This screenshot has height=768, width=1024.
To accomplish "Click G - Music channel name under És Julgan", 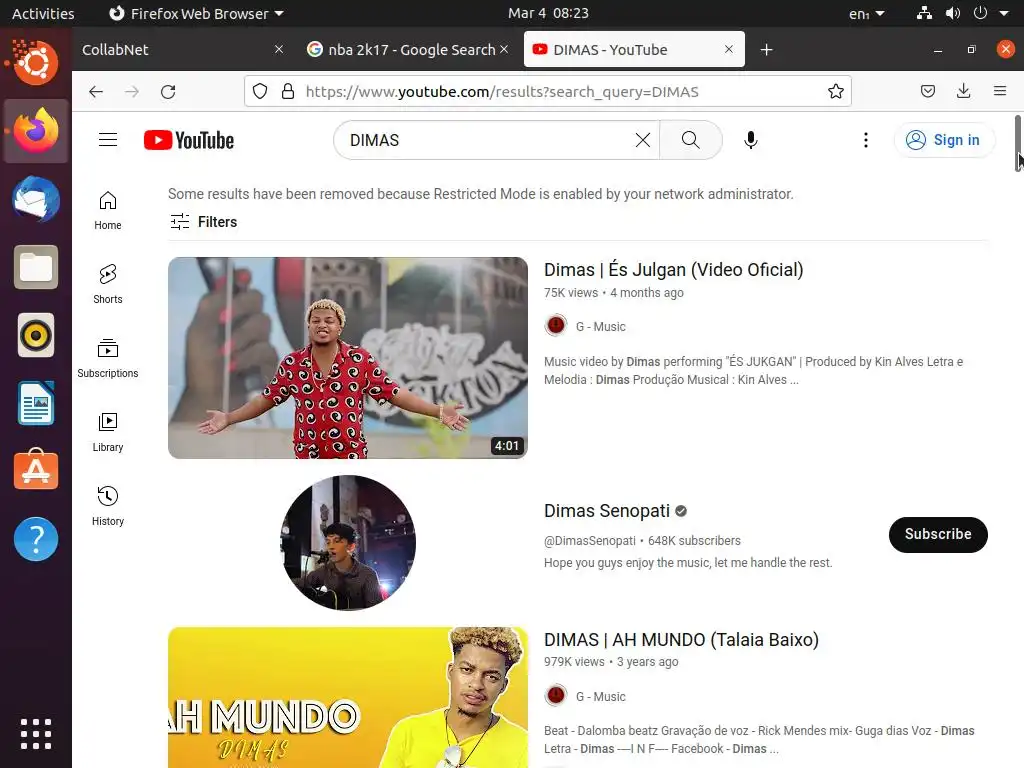I will coord(600,327).
